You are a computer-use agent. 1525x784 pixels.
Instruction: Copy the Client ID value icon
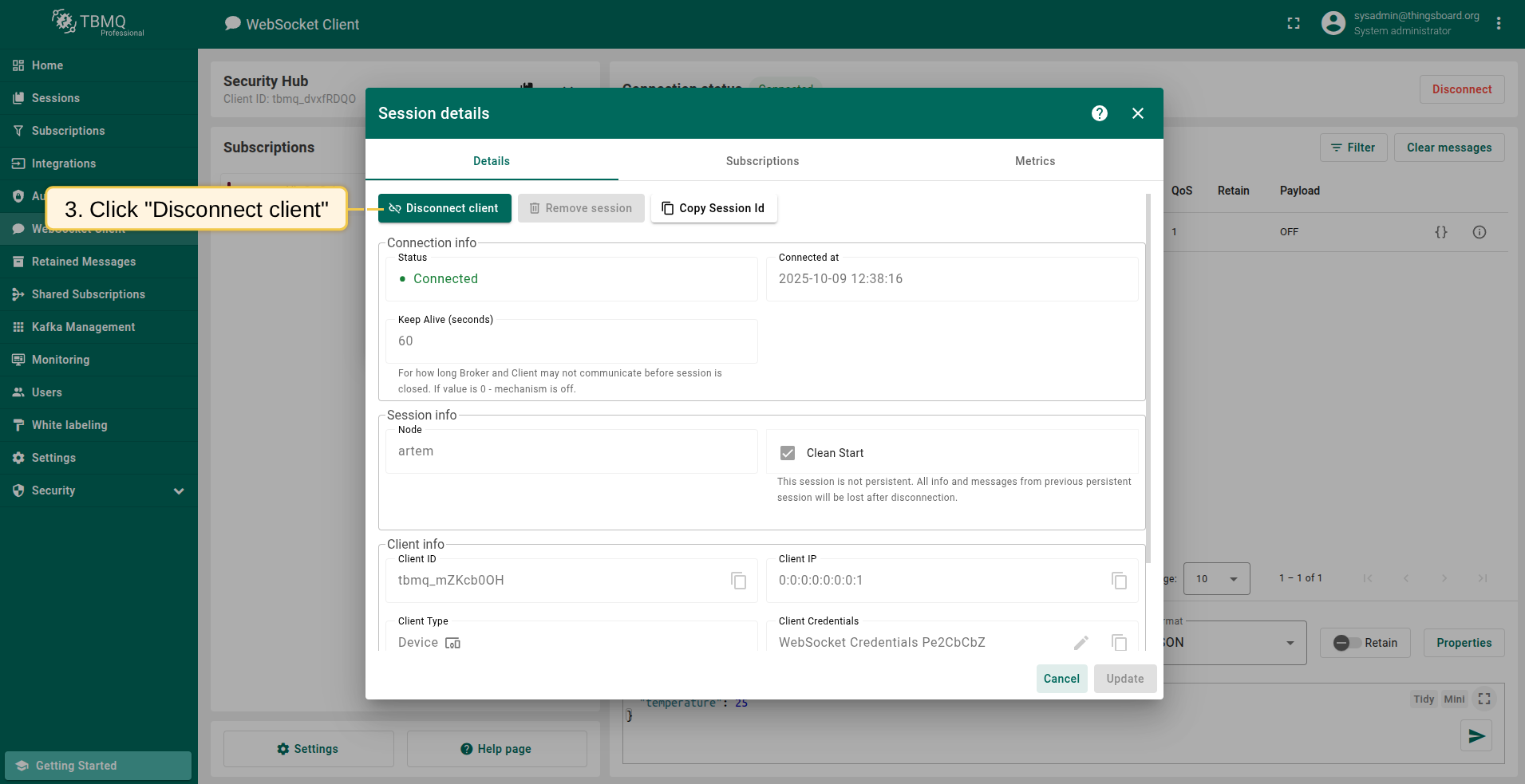(738, 581)
